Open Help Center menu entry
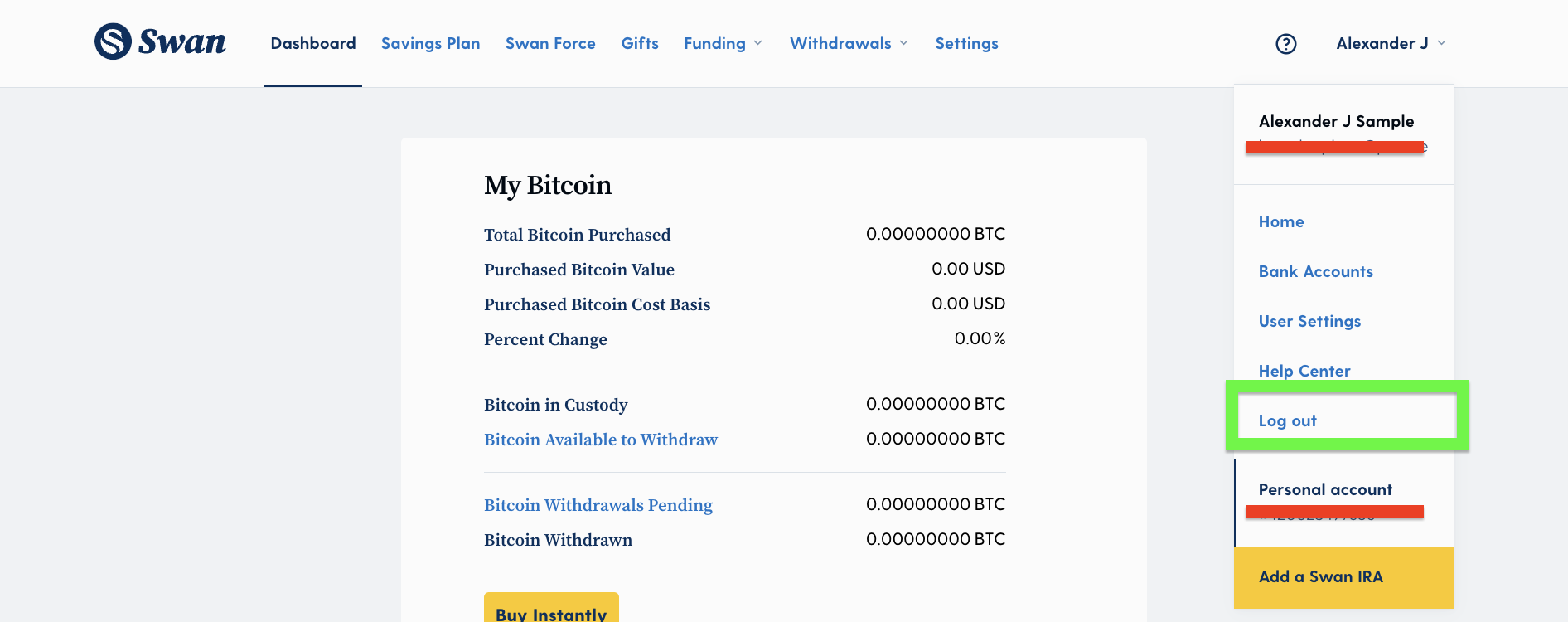 [x=1304, y=371]
